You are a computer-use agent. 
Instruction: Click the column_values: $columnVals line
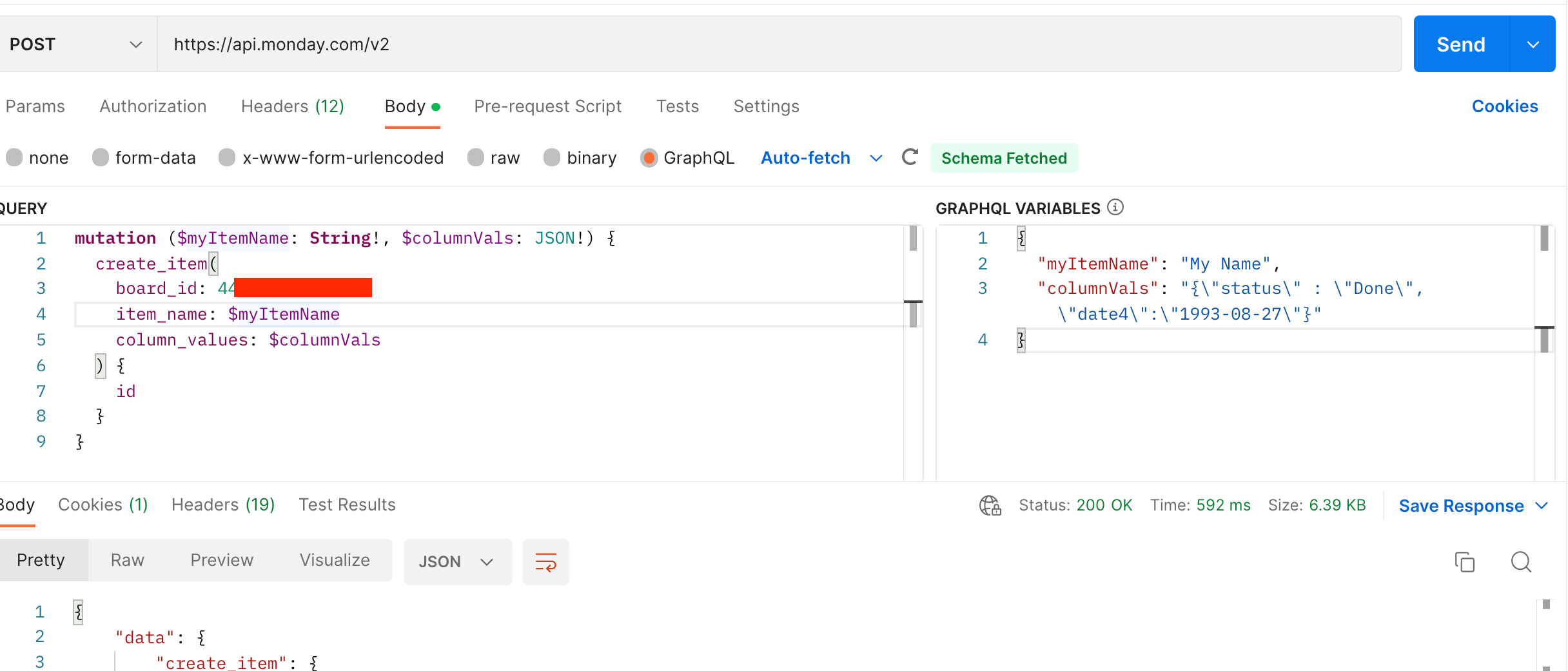[248, 340]
